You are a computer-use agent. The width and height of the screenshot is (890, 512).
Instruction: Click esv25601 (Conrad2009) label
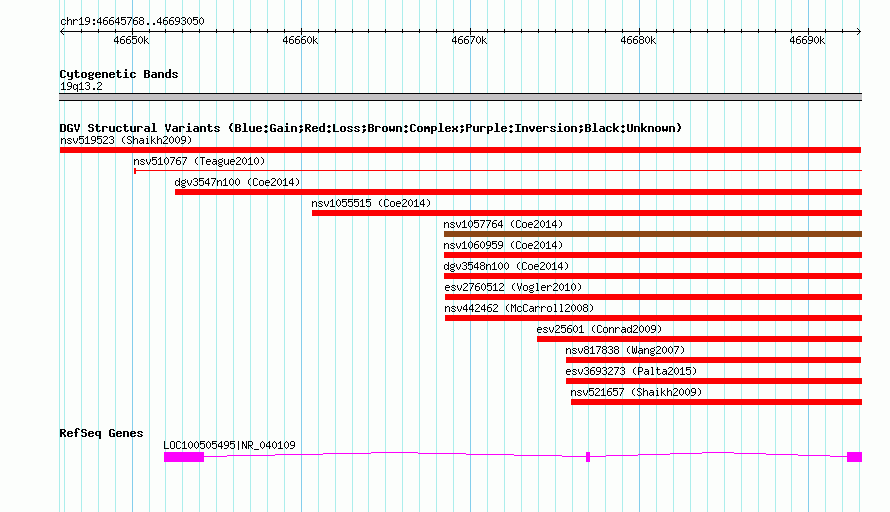coord(599,329)
